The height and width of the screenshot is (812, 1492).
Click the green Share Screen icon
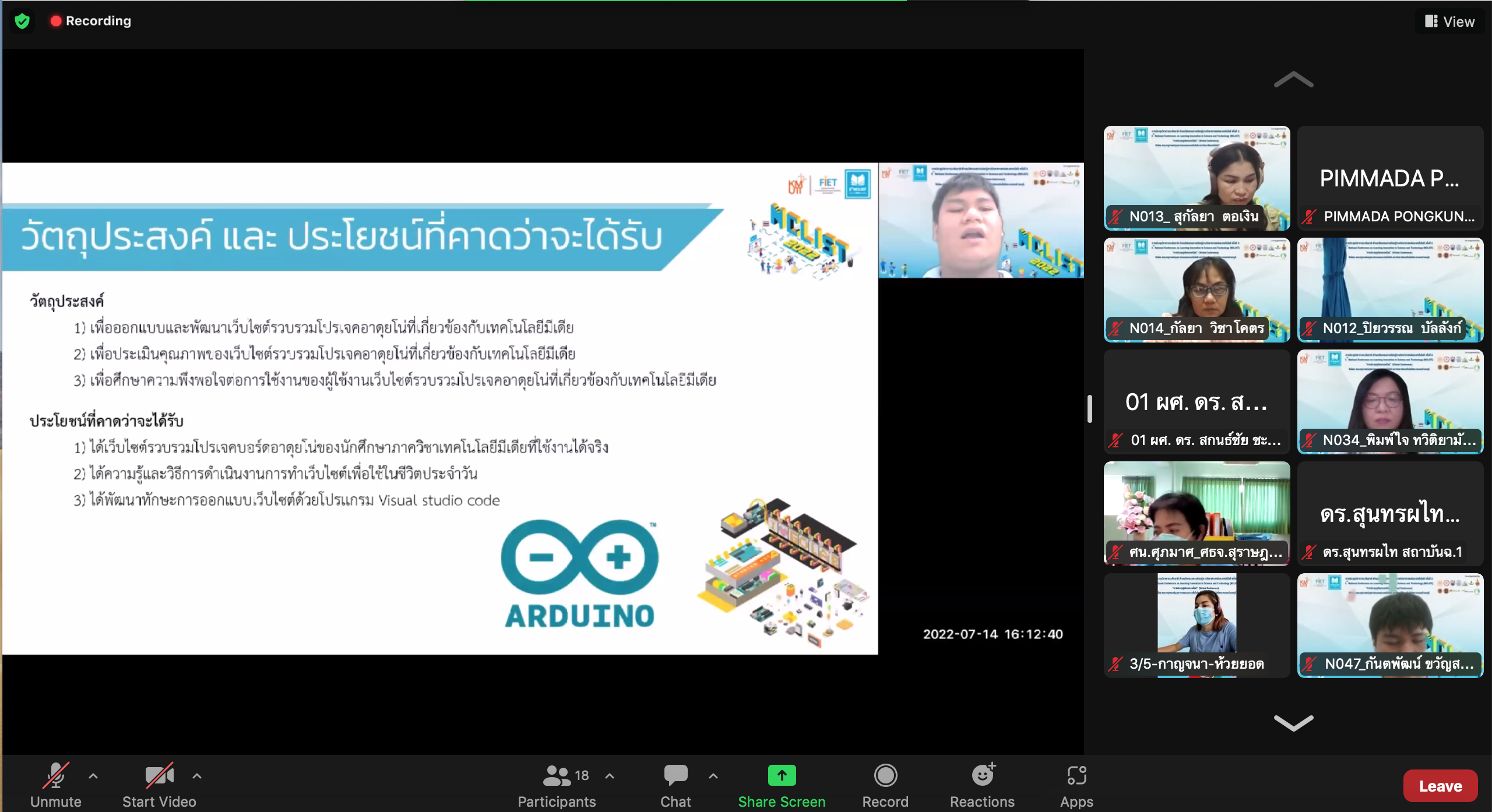(781, 775)
